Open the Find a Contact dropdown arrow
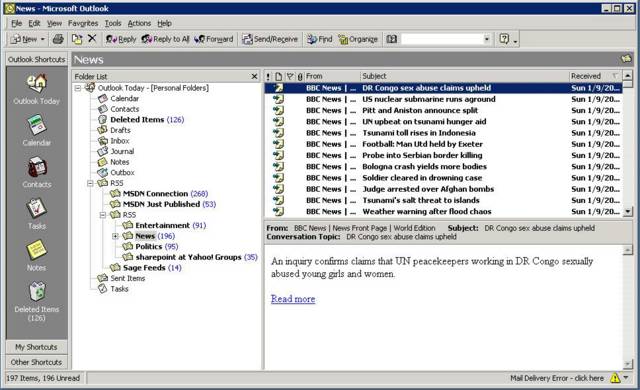 (487, 39)
